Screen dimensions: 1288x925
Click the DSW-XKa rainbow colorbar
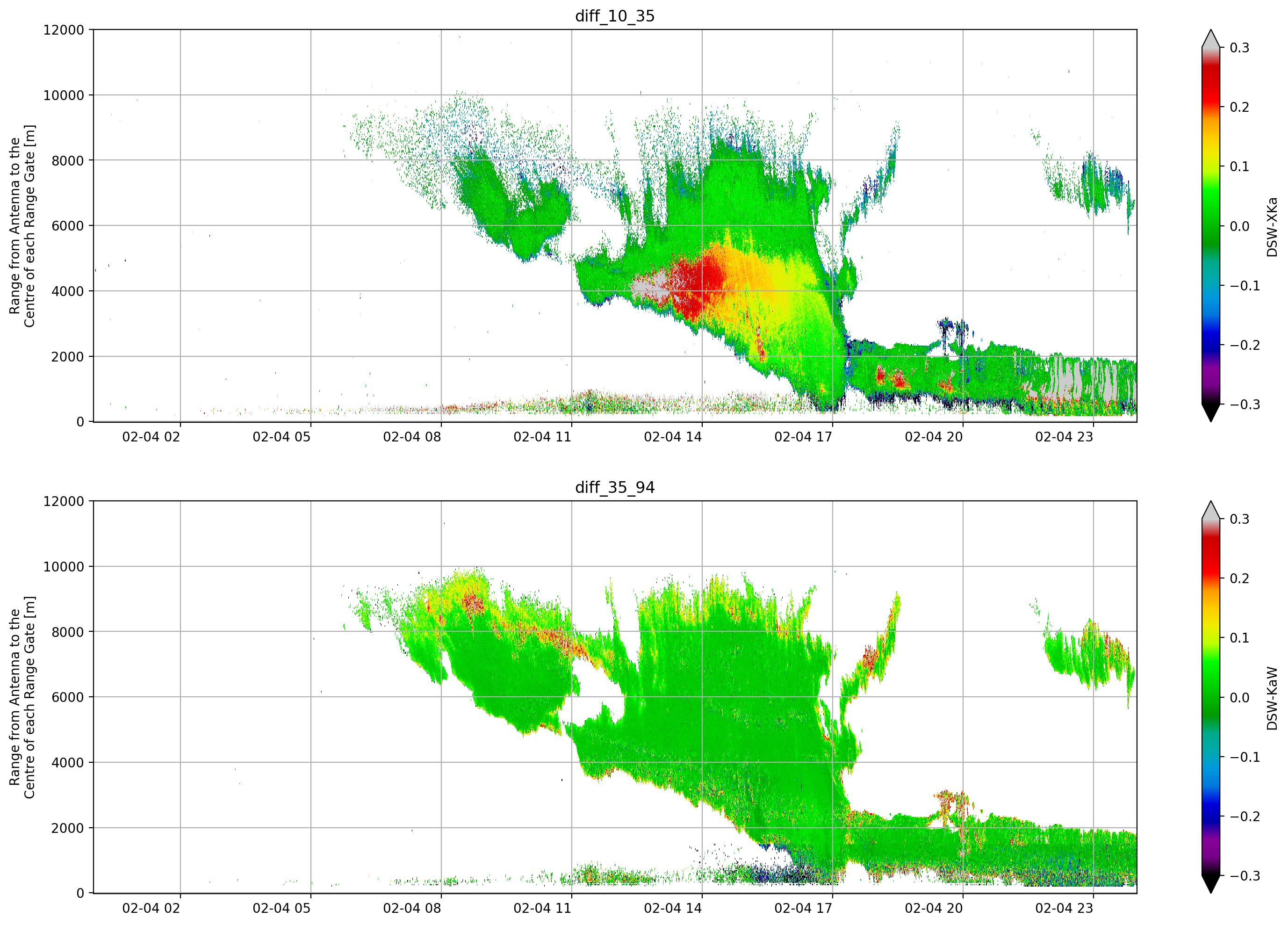tap(1211, 225)
